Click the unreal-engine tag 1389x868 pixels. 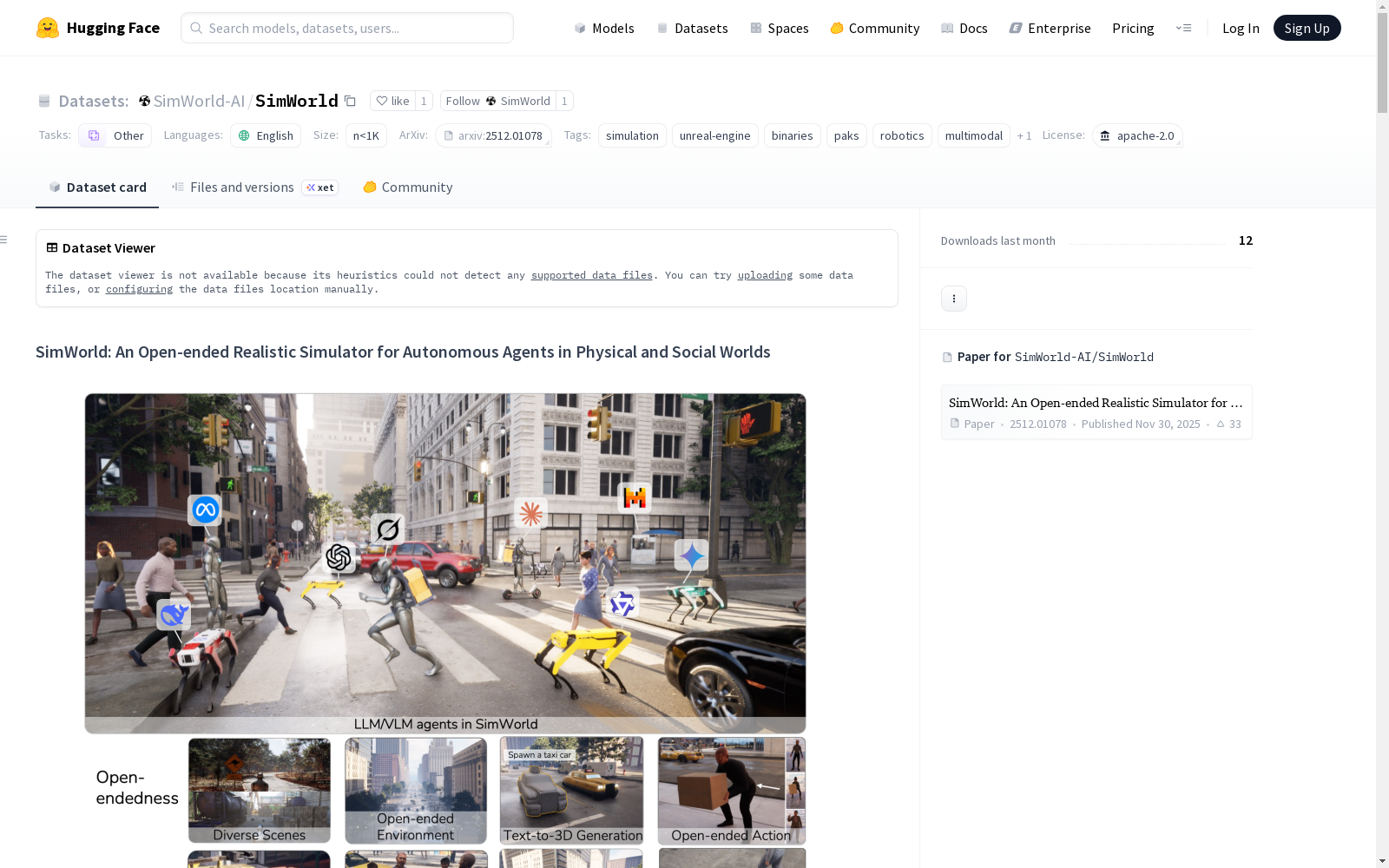tap(715, 135)
